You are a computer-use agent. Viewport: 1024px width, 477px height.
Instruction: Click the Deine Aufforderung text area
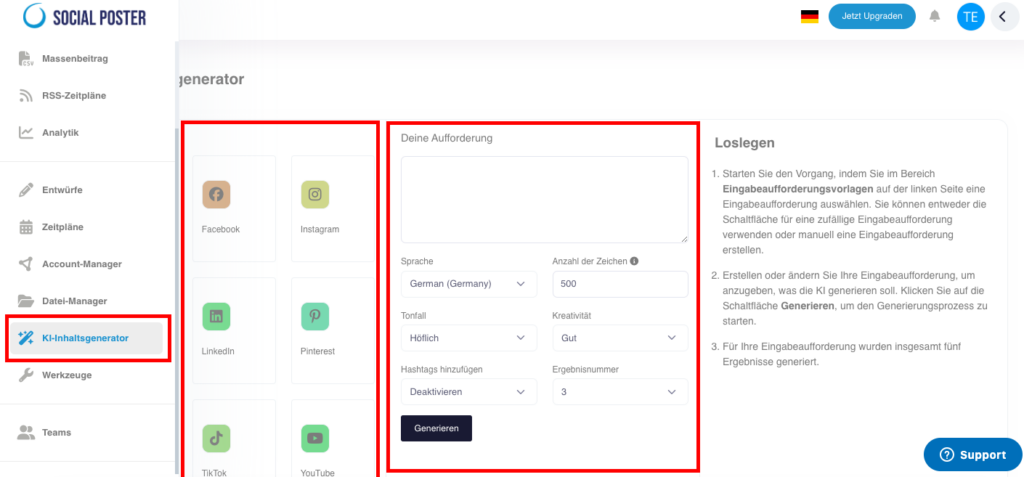click(x=544, y=200)
